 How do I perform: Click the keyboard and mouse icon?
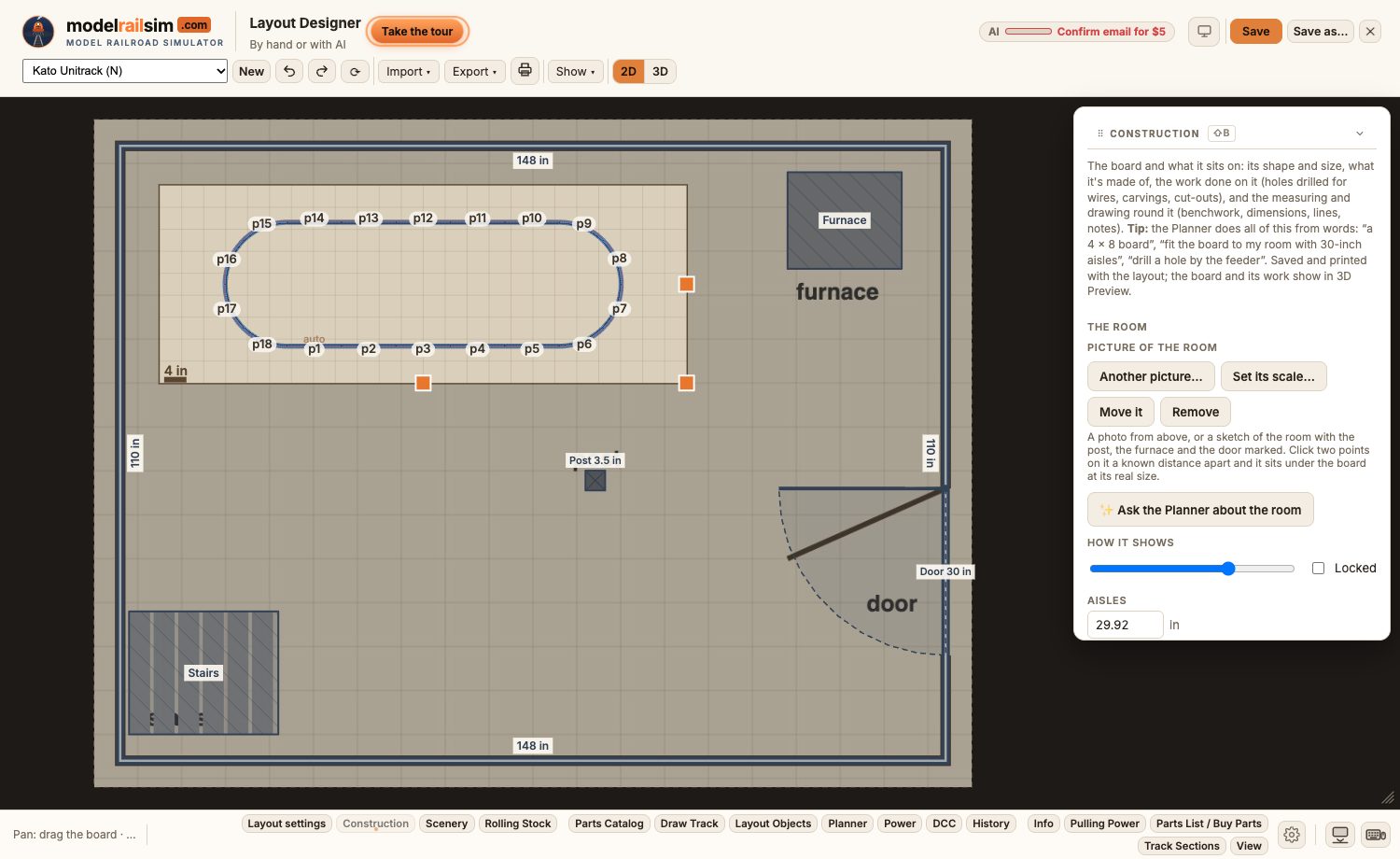tap(1376, 835)
